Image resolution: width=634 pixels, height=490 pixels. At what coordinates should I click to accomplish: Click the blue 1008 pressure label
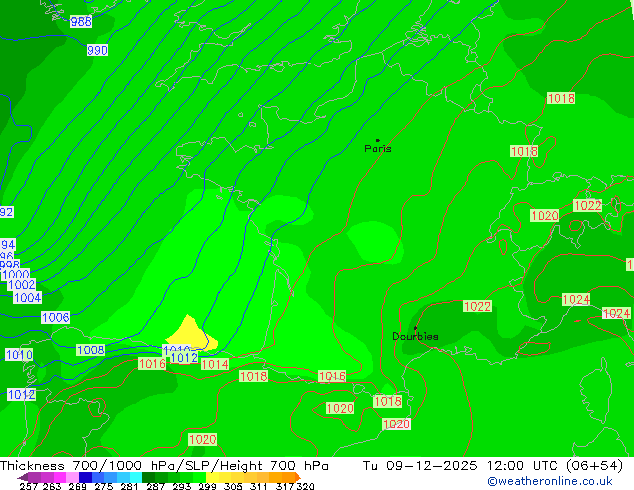(x=91, y=350)
